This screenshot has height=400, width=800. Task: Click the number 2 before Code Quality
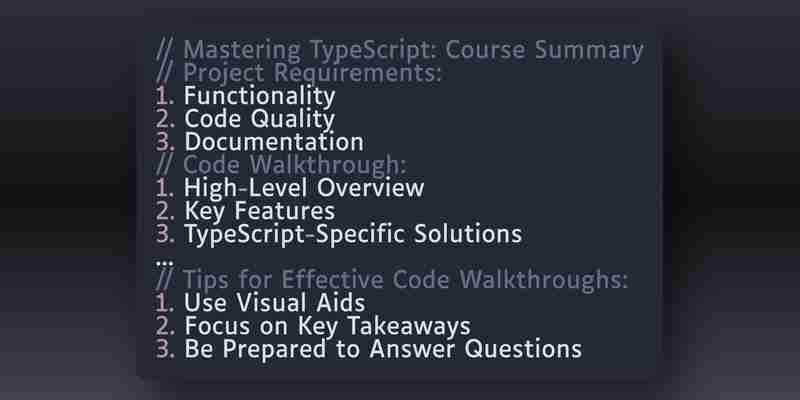165,119
